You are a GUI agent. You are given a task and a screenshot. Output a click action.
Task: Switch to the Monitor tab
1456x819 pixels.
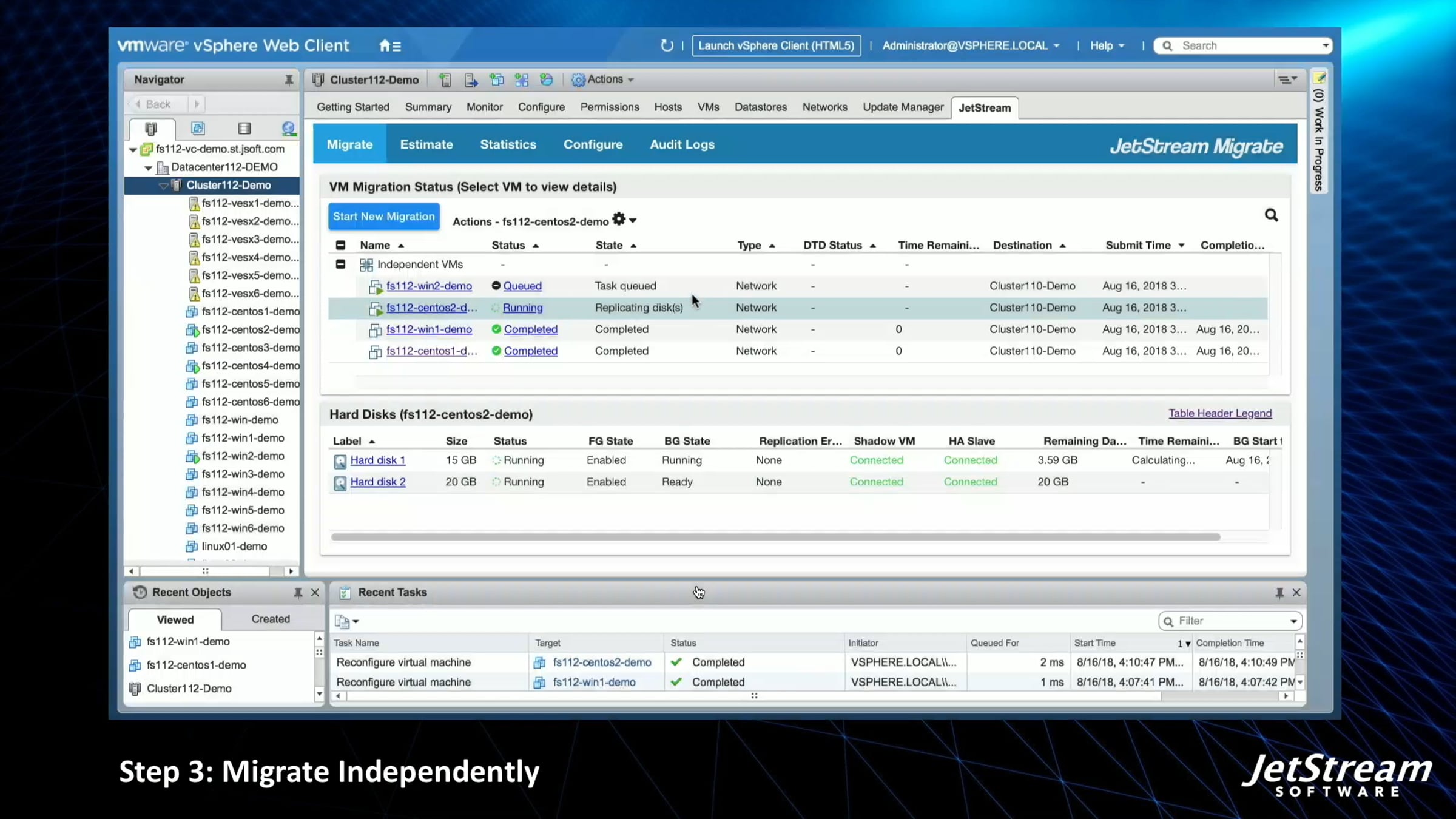(484, 107)
